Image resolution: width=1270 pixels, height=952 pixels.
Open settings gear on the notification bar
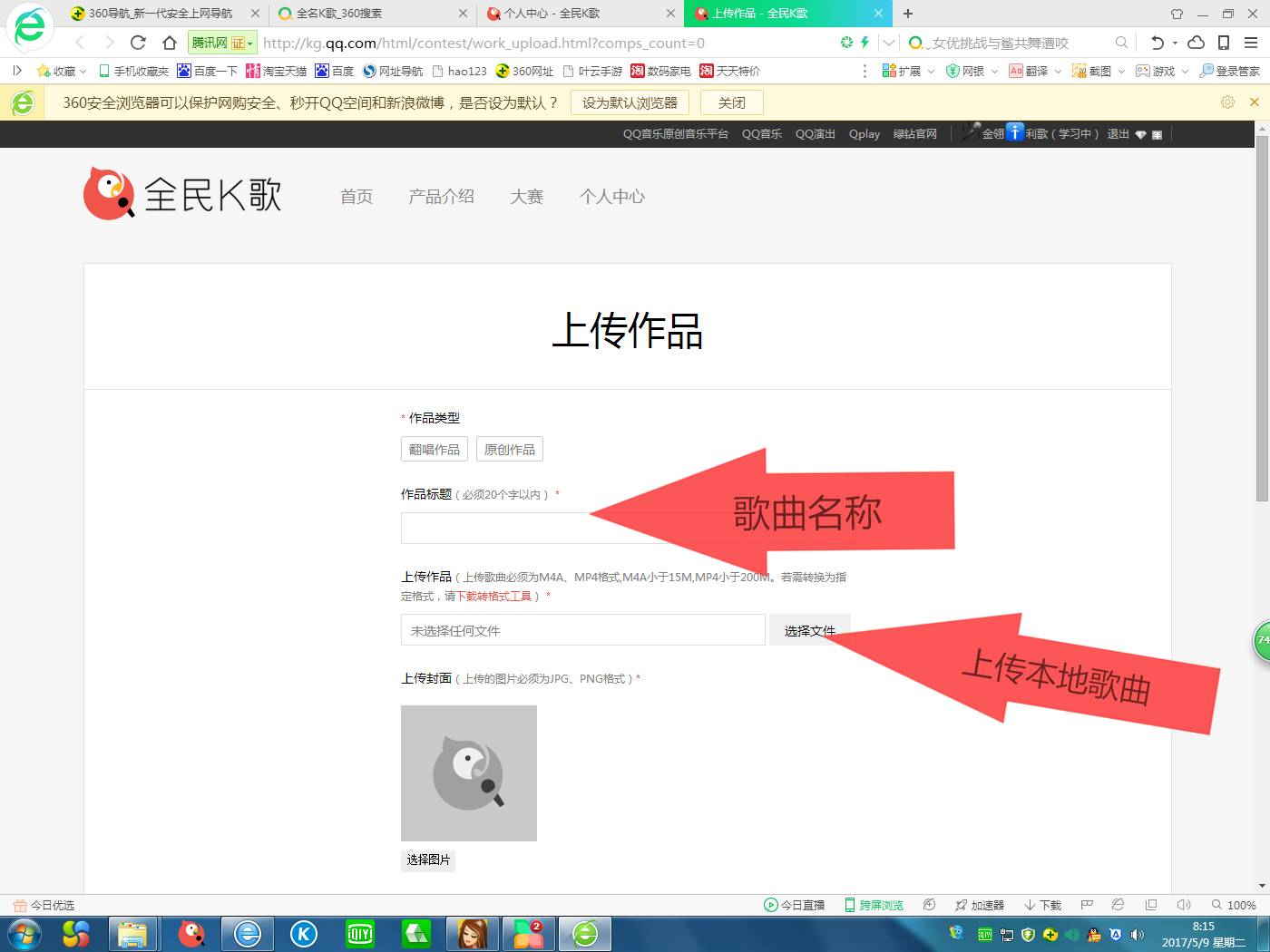(x=1227, y=102)
